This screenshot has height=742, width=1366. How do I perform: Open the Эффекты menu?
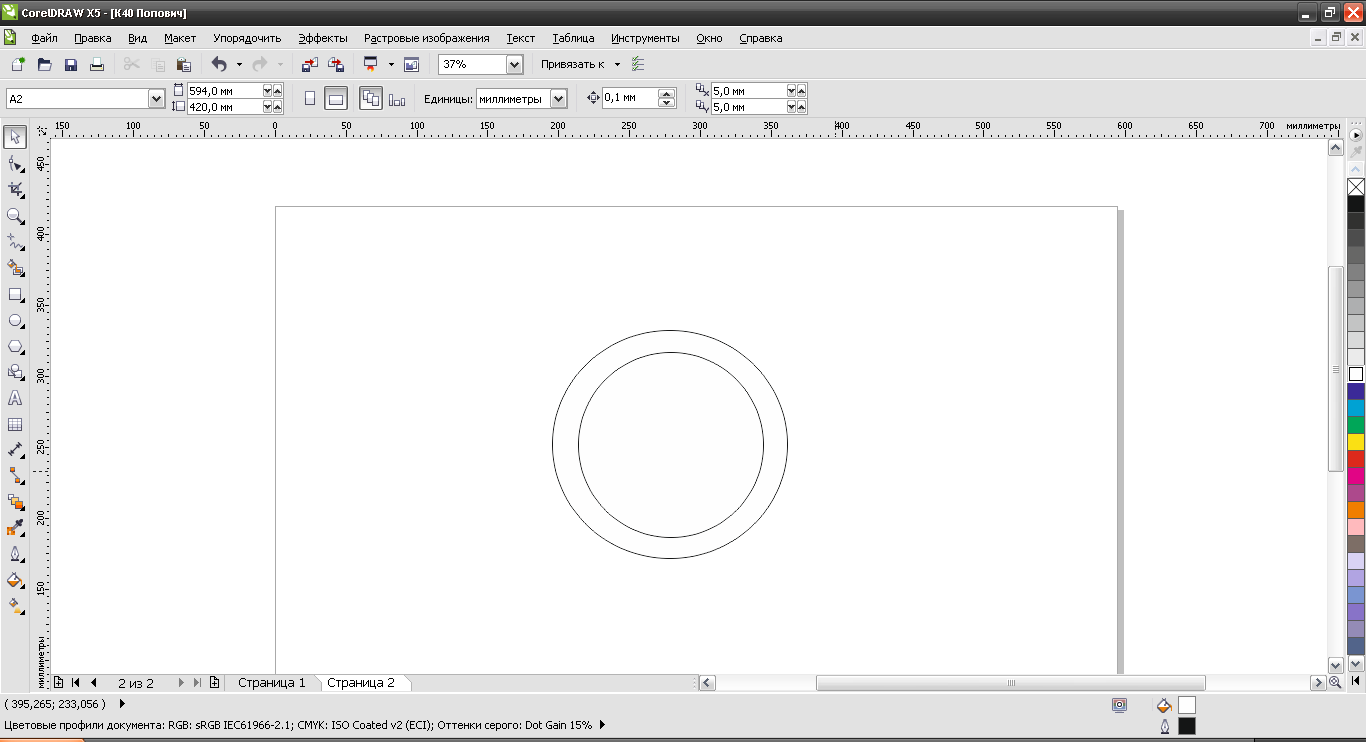(323, 38)
